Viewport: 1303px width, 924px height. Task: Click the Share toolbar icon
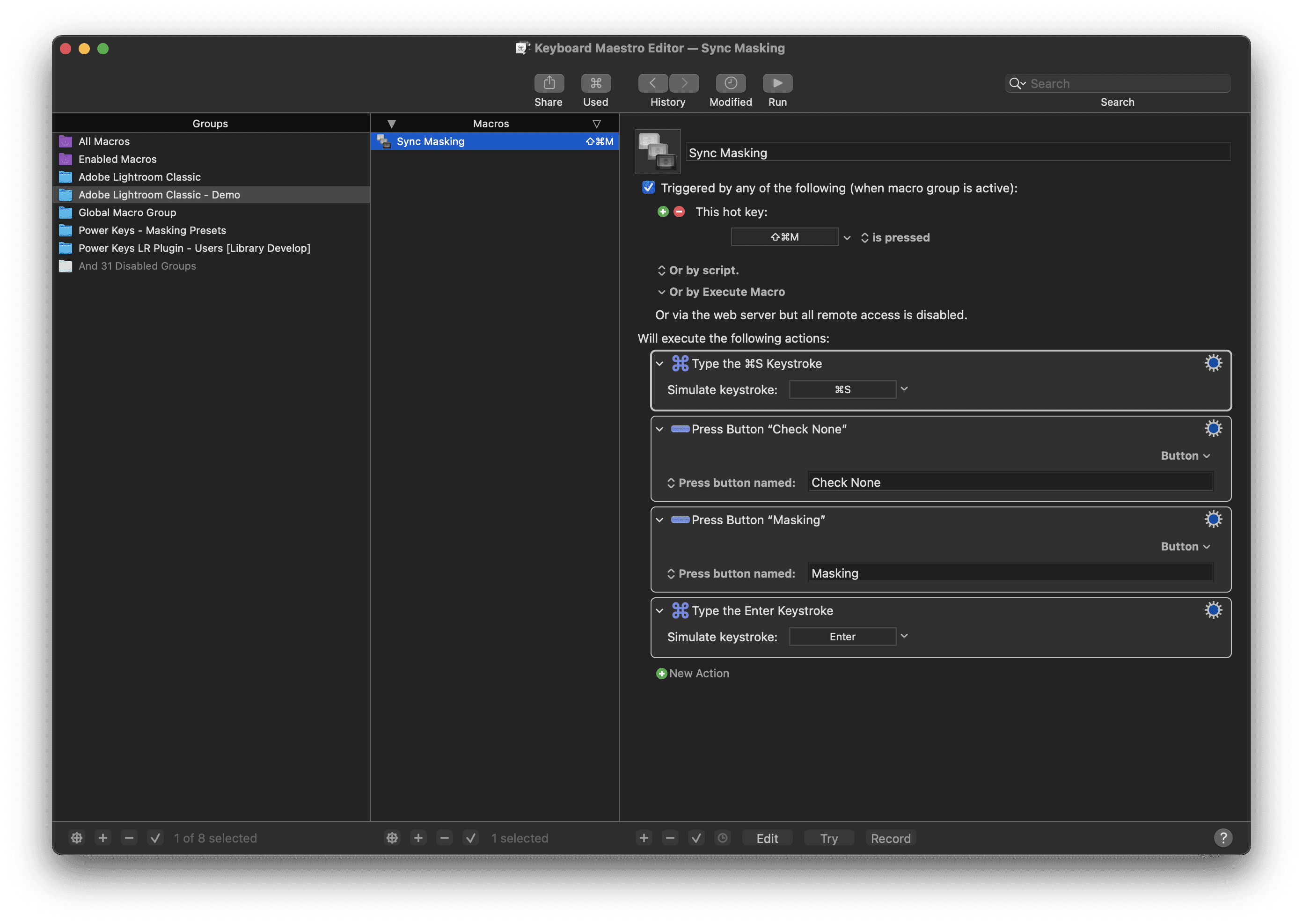point(549,83)
